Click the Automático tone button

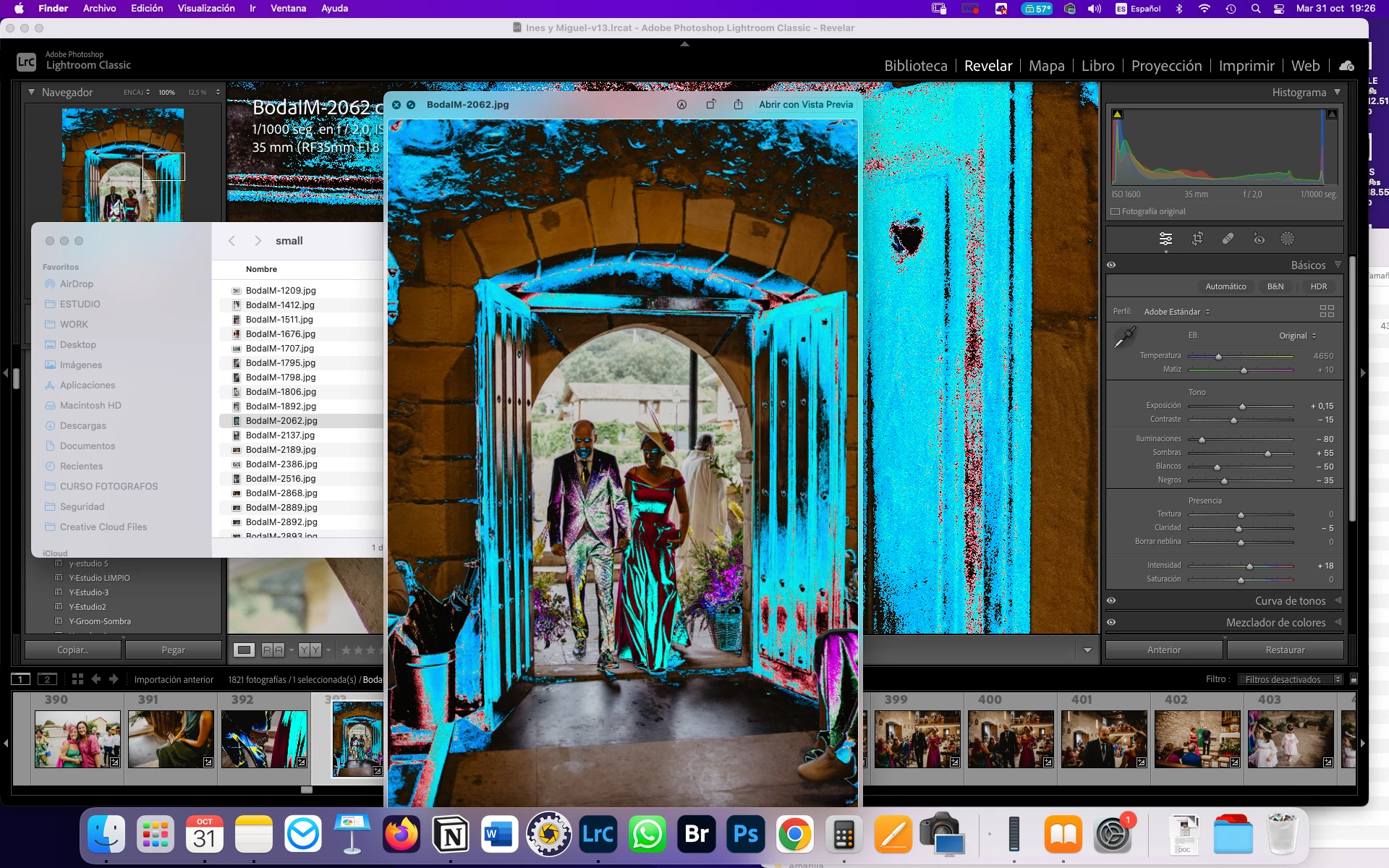click(1226, 286)
